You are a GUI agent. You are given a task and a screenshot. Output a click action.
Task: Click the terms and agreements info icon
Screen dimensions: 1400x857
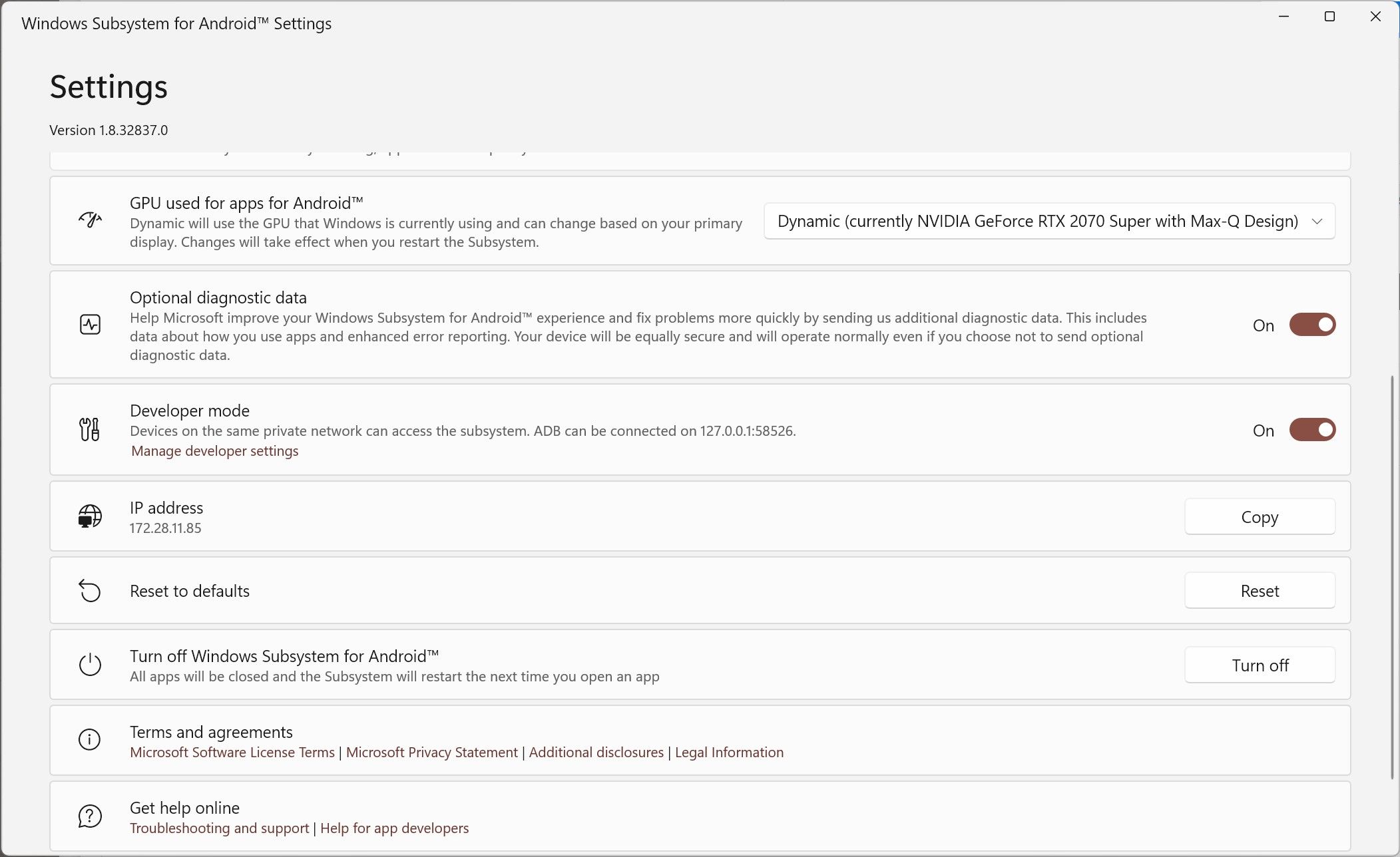pyautogui.click(x=89, y=740)
